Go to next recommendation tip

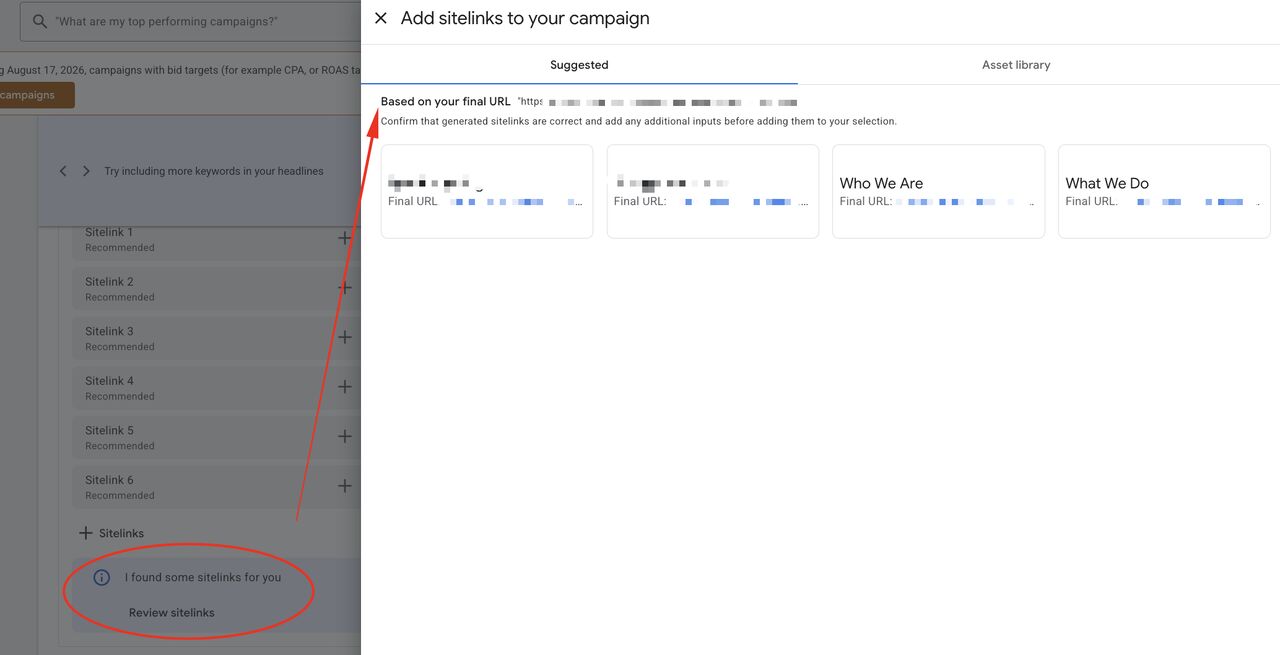86,171
